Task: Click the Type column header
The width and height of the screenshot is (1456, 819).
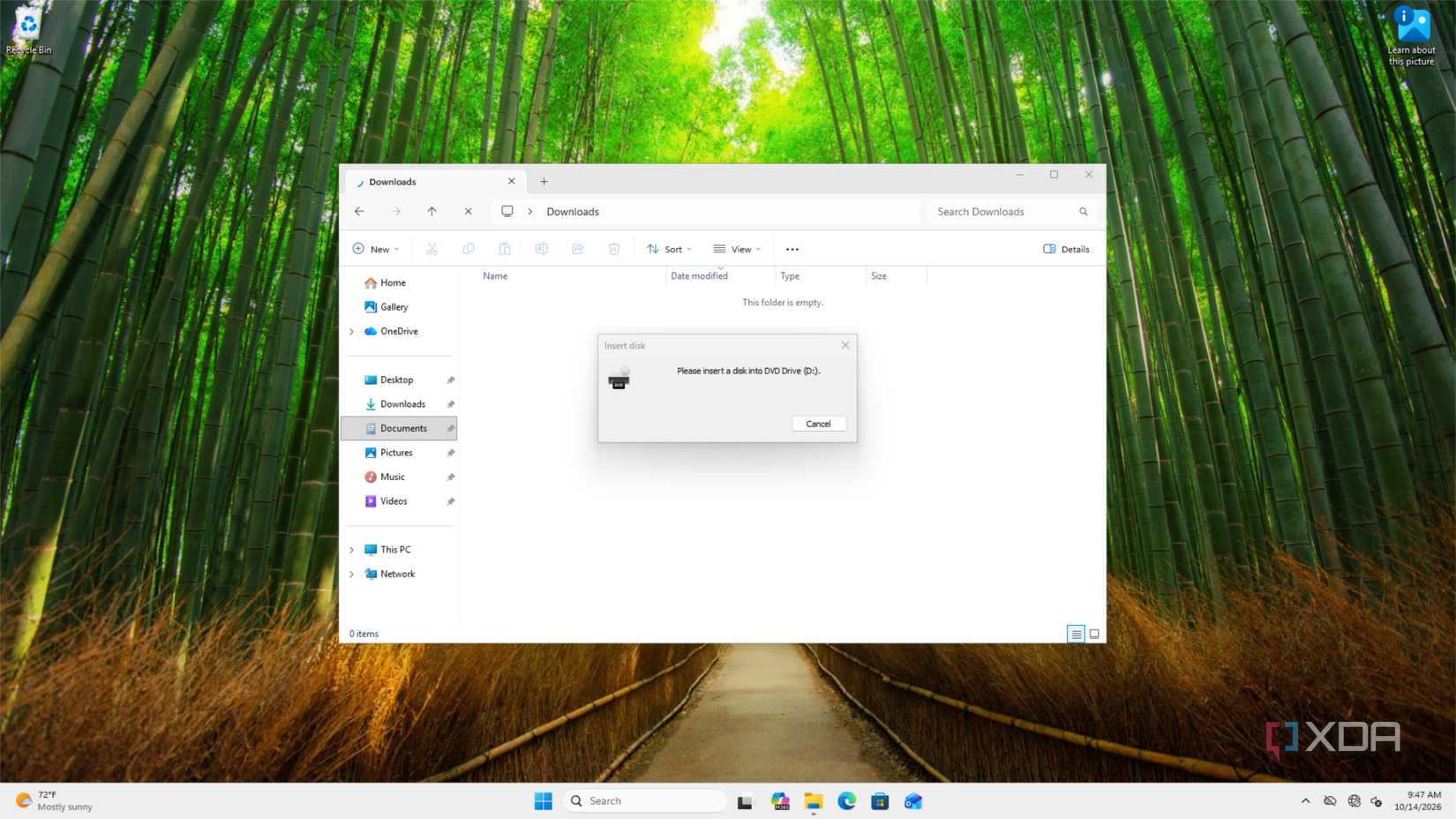Action: [790, 276]
